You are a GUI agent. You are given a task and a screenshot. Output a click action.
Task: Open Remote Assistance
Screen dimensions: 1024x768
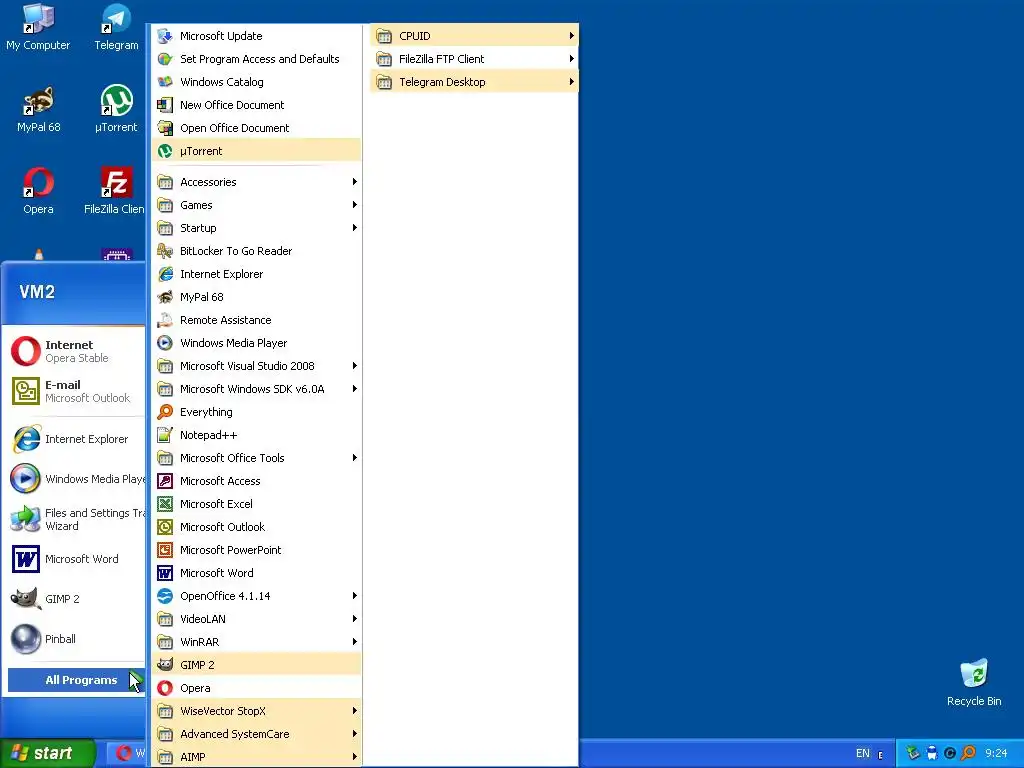coord(256,320)
